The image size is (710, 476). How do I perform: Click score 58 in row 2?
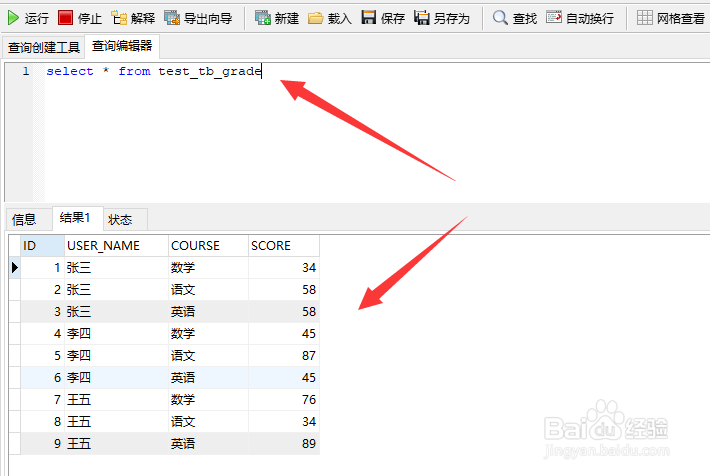(284, 289)
